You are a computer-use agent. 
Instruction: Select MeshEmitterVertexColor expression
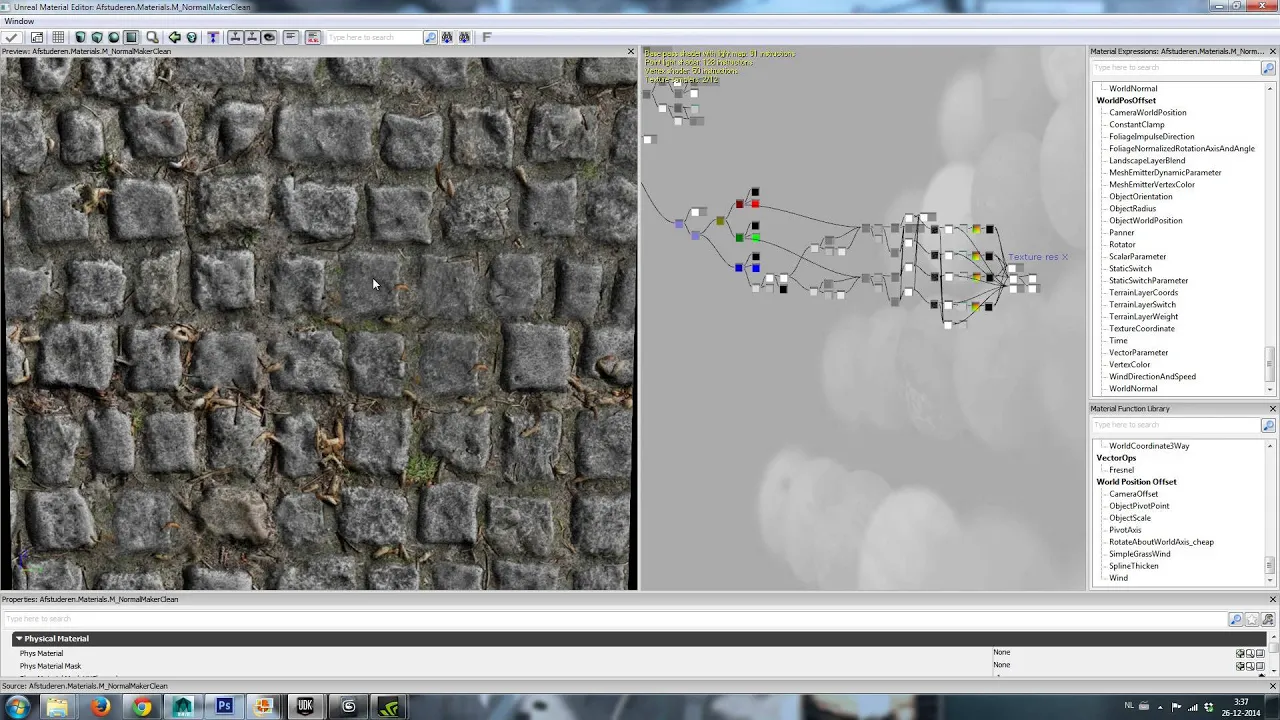[x=1152, y=184]
